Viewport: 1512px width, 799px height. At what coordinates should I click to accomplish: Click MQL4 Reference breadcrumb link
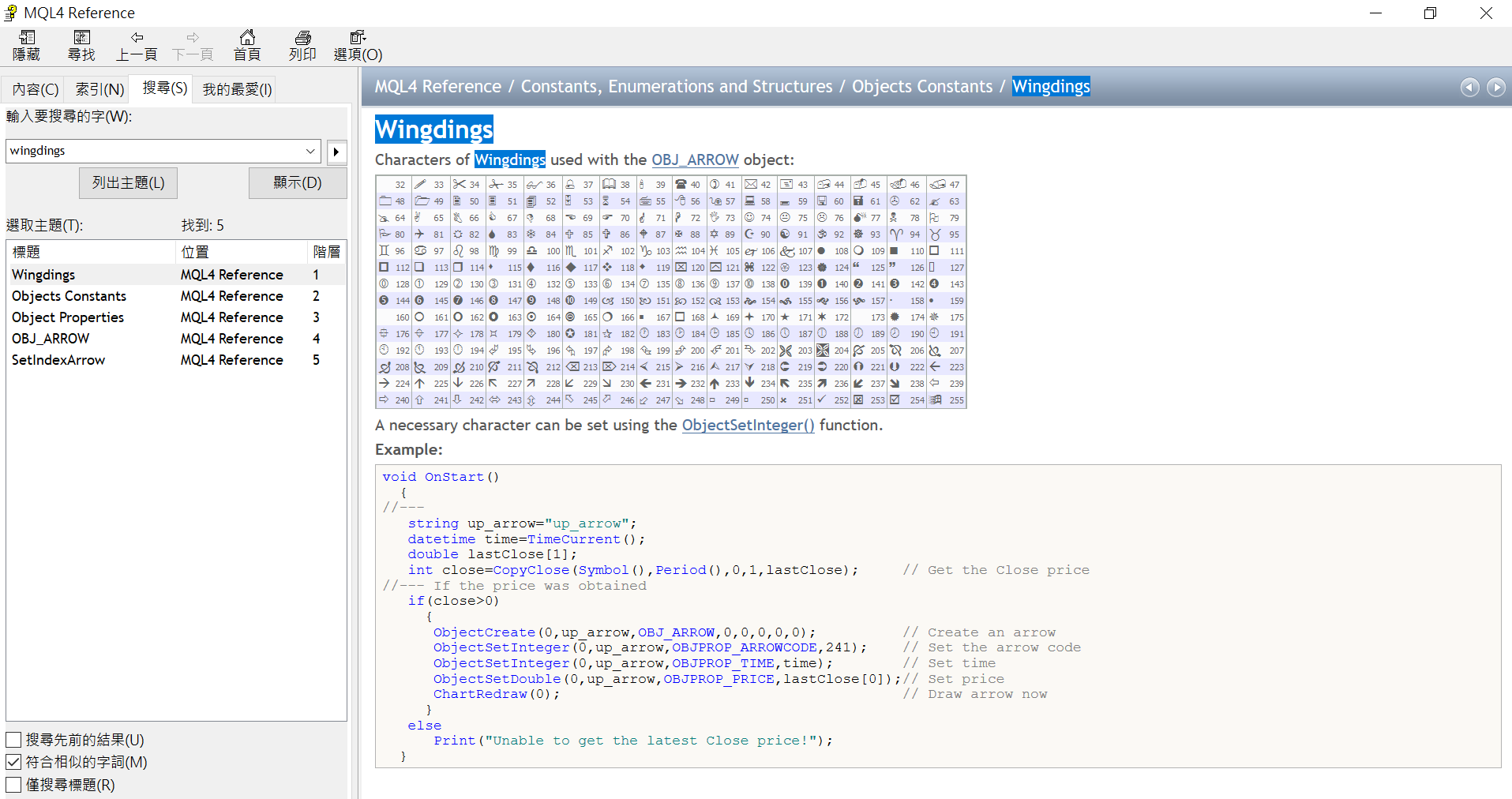click(x=437, y=87)
